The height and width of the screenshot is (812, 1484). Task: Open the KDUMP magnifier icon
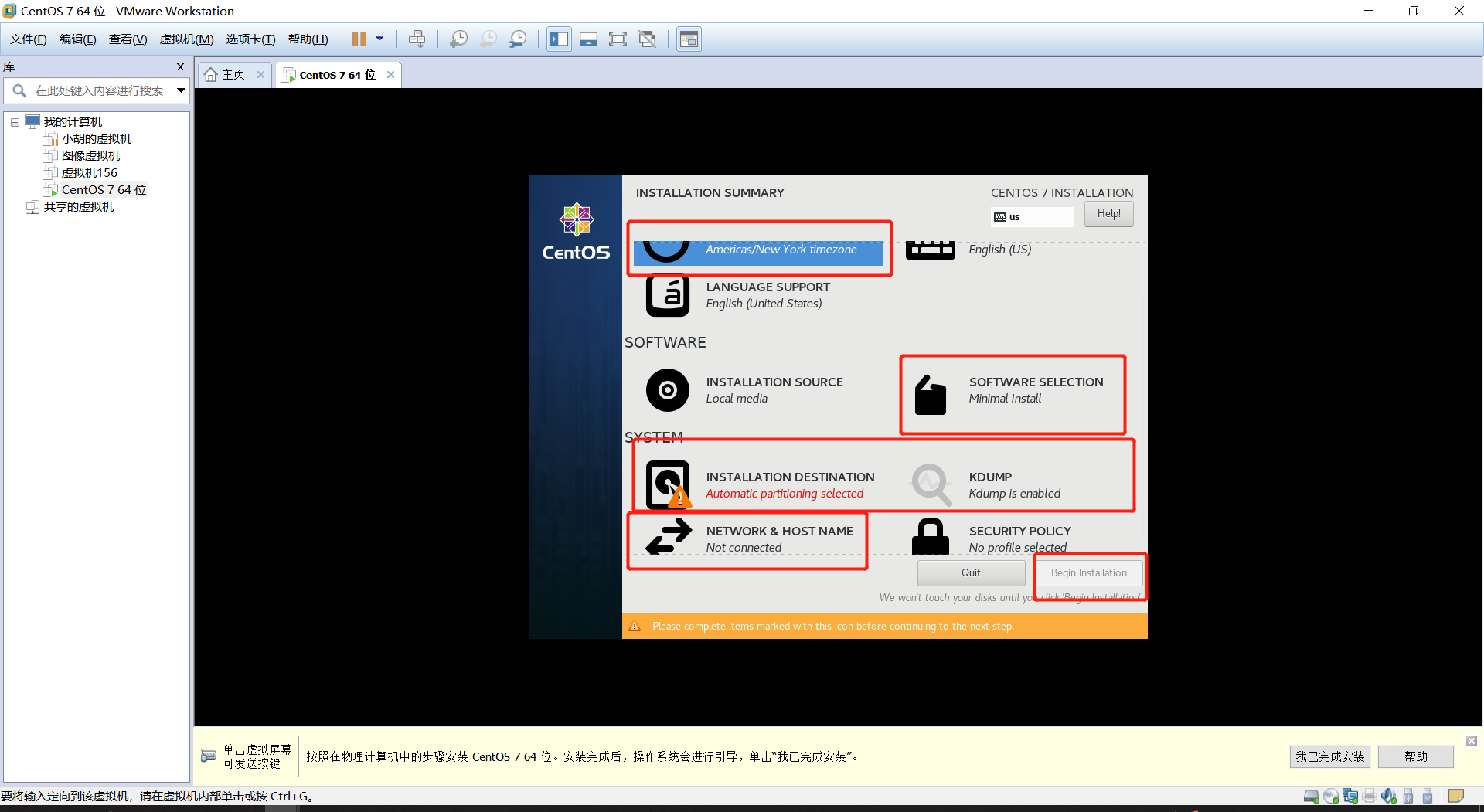pyautogui.click(x=931, y=484)
